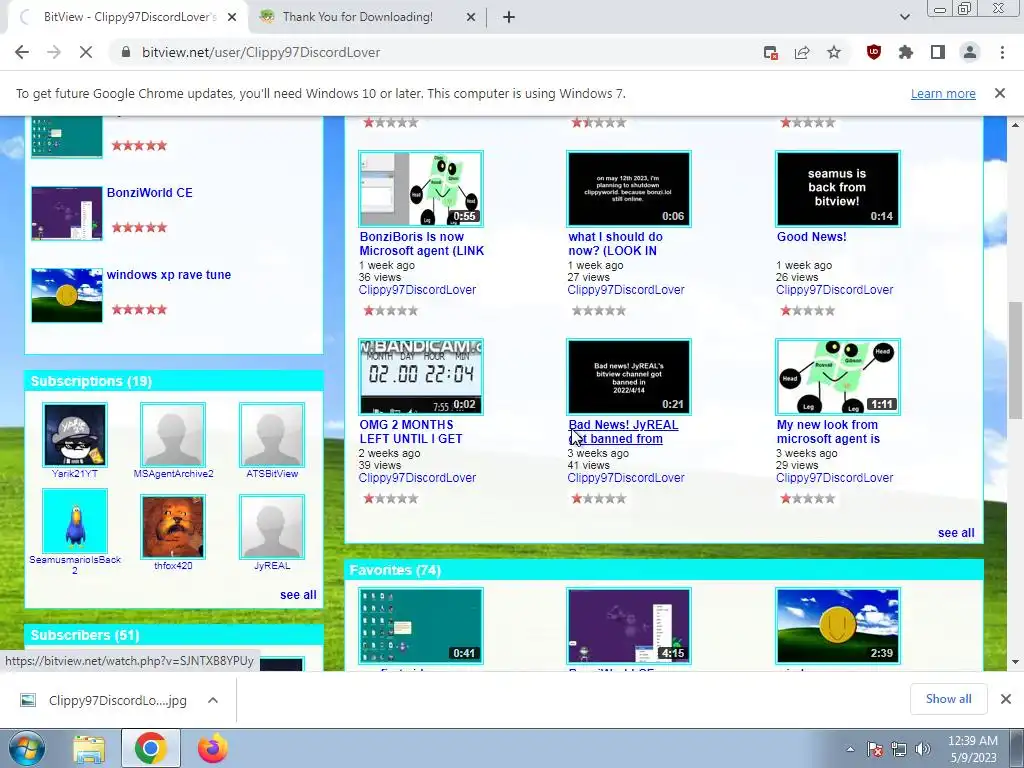Screen dimensions: 1024x768
Task: Play the Bad News JyREAL video thumbnail
Action: point(629,377)
